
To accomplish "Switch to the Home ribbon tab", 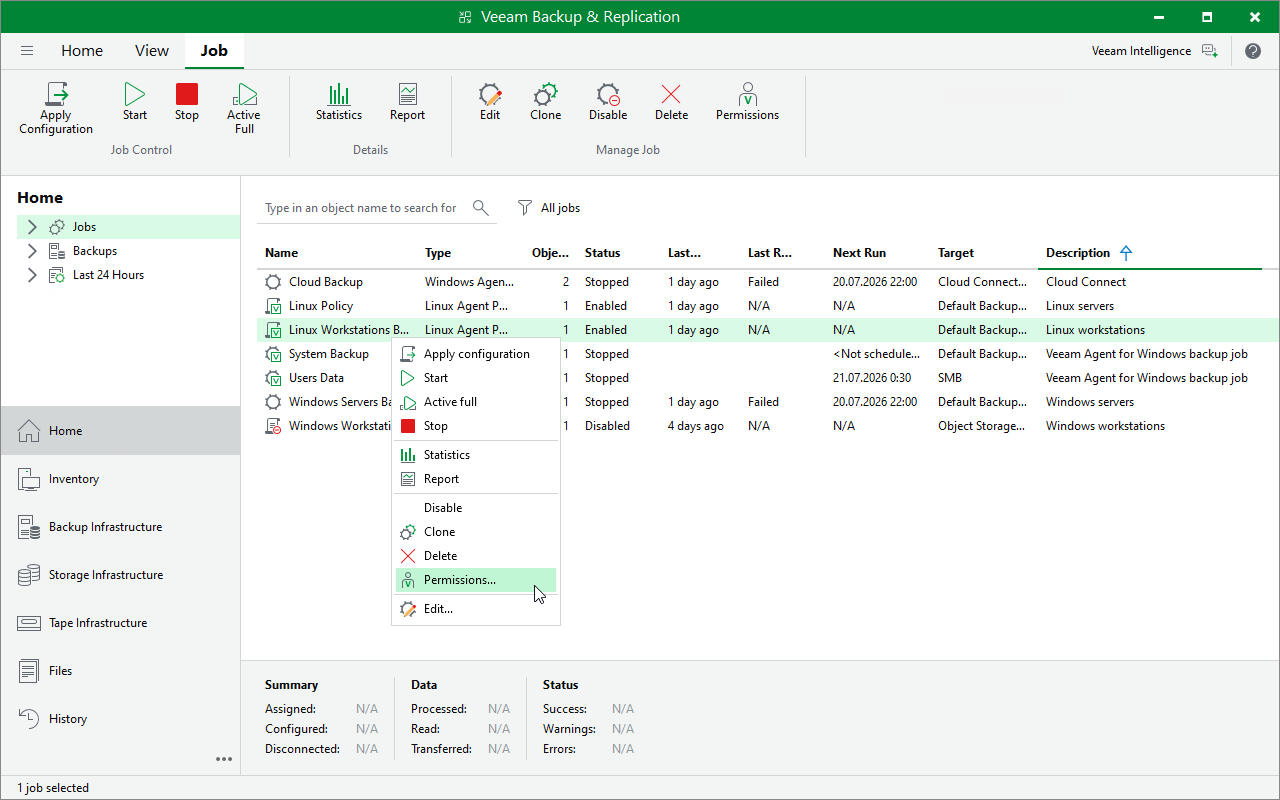I will pyautogui.click(x=82, y=51).
